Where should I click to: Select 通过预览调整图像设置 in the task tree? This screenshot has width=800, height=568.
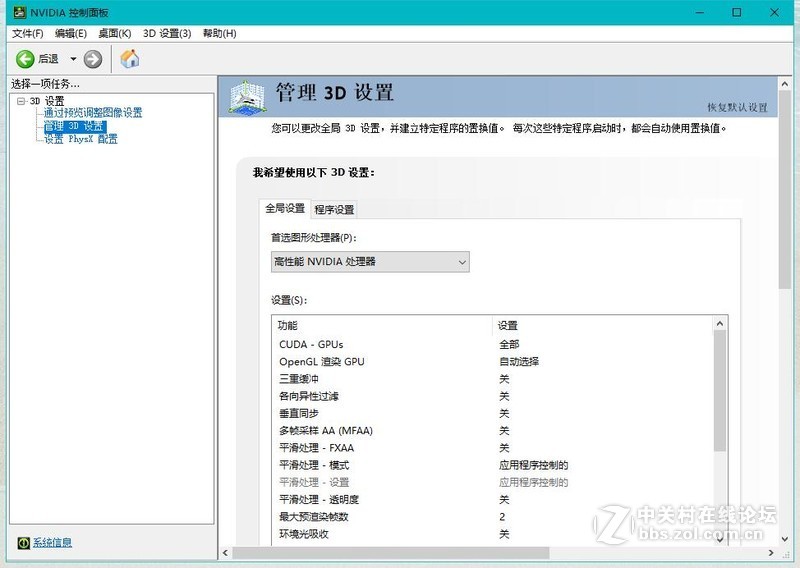point(93,113)
